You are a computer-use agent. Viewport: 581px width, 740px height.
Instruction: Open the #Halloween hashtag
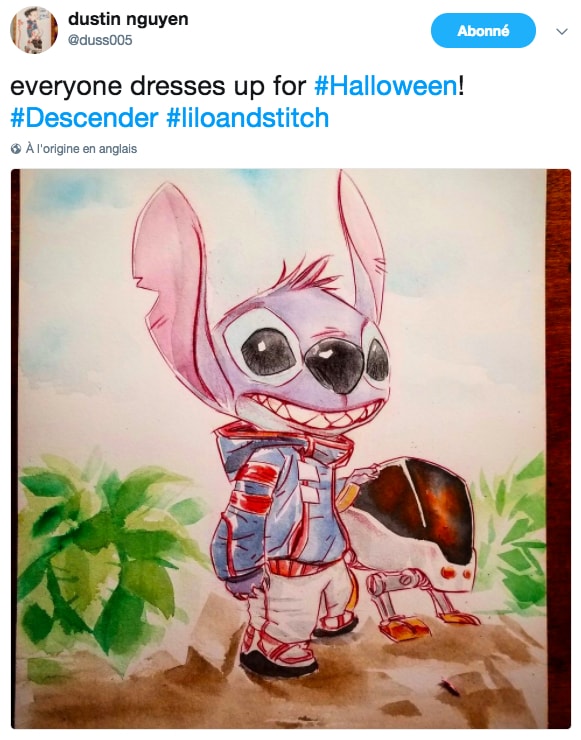tap(385, 86)
